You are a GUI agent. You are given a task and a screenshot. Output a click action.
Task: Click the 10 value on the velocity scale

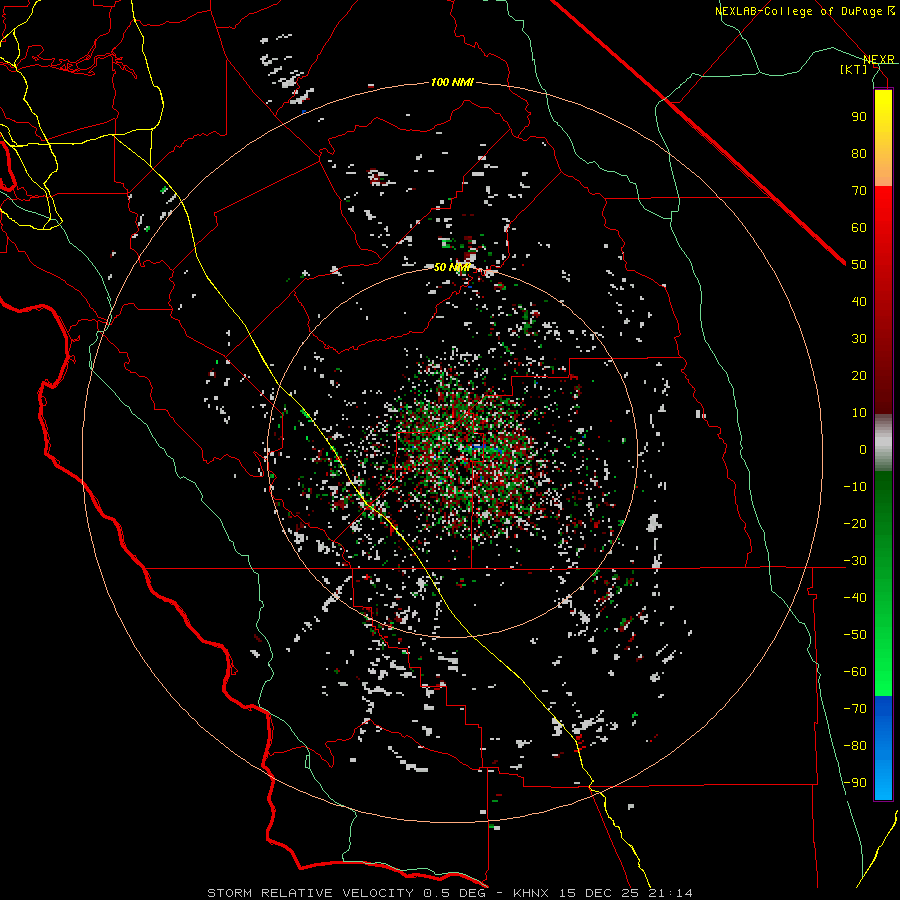pos(859,413)
